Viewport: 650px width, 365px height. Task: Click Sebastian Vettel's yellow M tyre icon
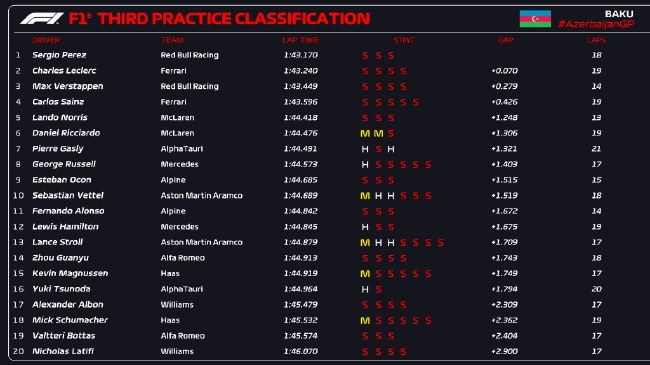pyautogui.click(x=365, y=196)
